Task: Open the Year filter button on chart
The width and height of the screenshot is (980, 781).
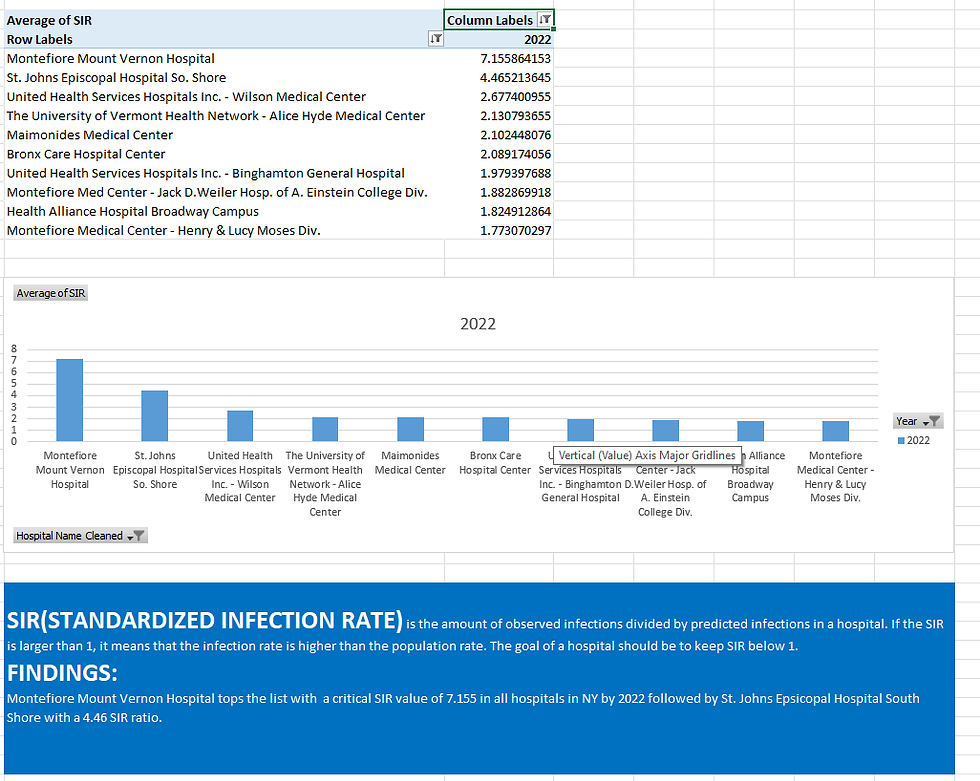Action: point(918,421)
